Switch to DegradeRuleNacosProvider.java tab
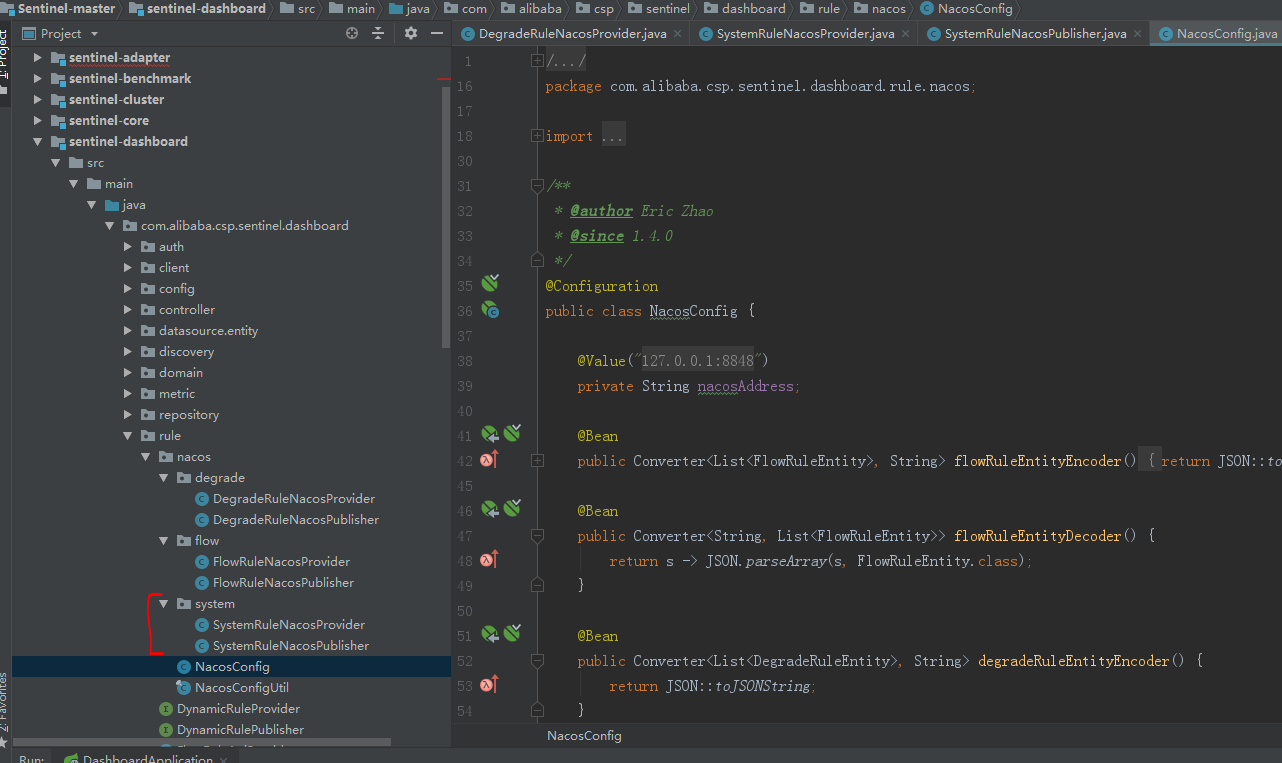This screenshot has width=1282, height=763. [x=571, y=34]
